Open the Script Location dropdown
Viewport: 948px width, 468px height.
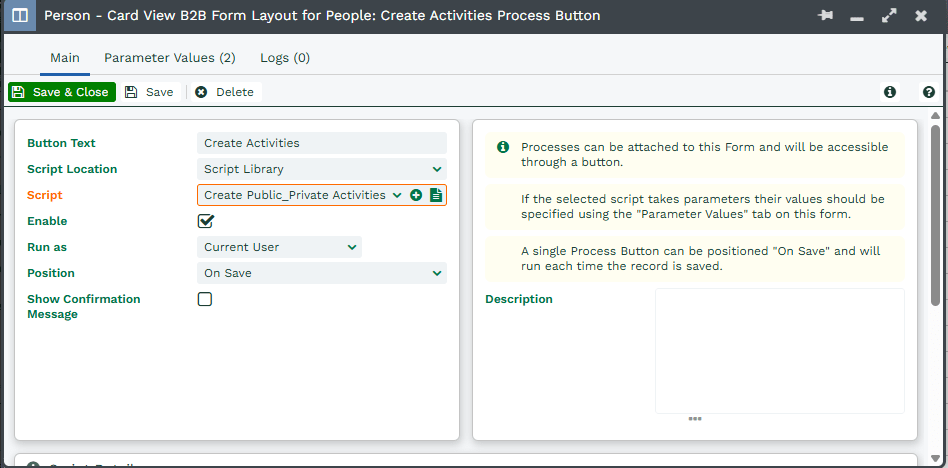pyautogui.click(x=322, y=169)
